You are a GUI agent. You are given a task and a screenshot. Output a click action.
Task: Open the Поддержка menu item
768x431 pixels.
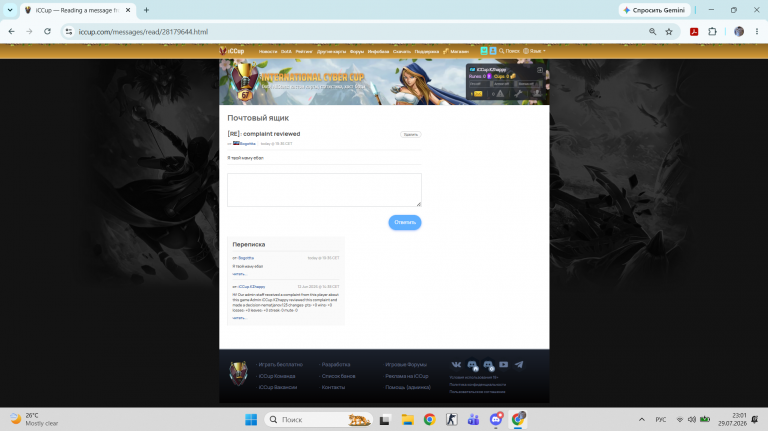point(427,51)
